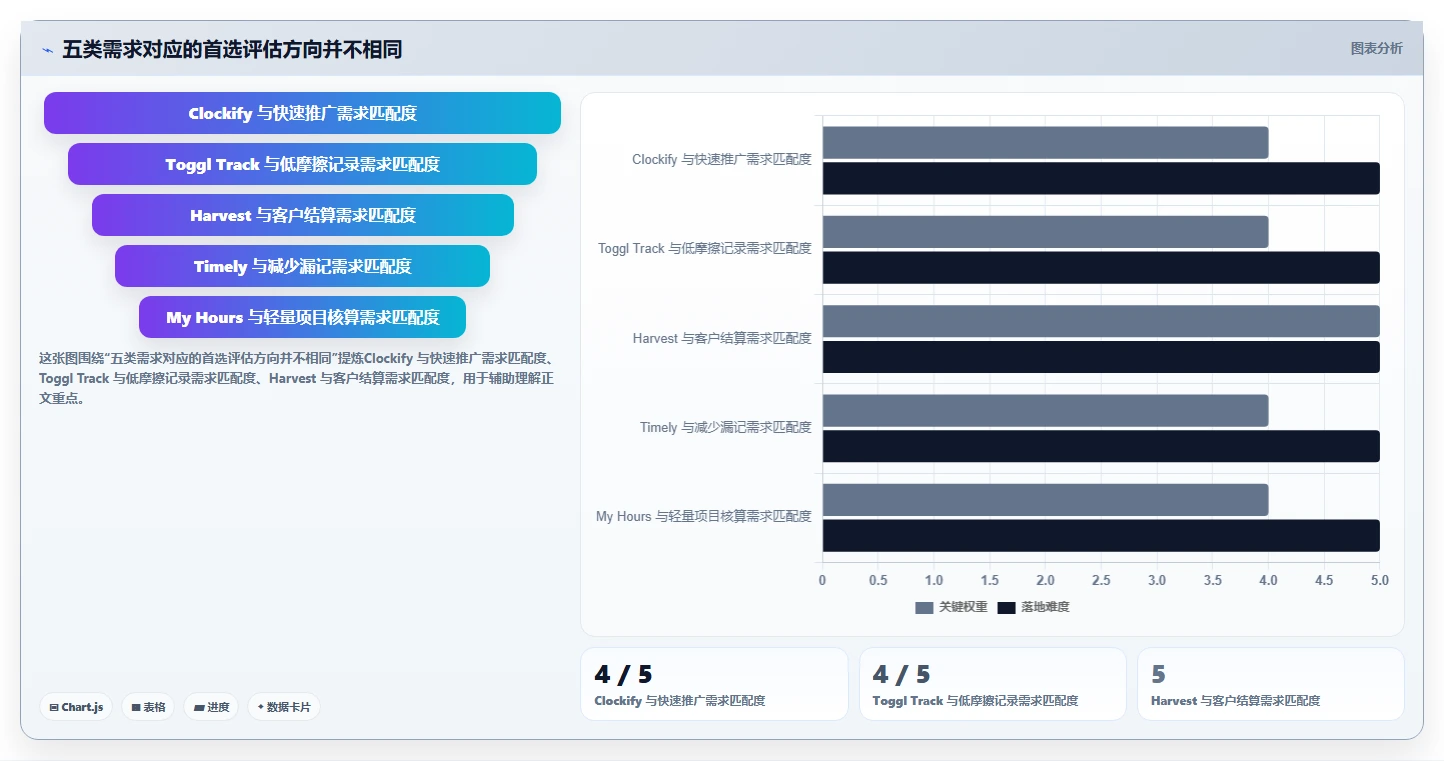Select the Harvest 与客户结算需求匹配度 funnel bar
1444x761 pixels.
tap(303, 215)
